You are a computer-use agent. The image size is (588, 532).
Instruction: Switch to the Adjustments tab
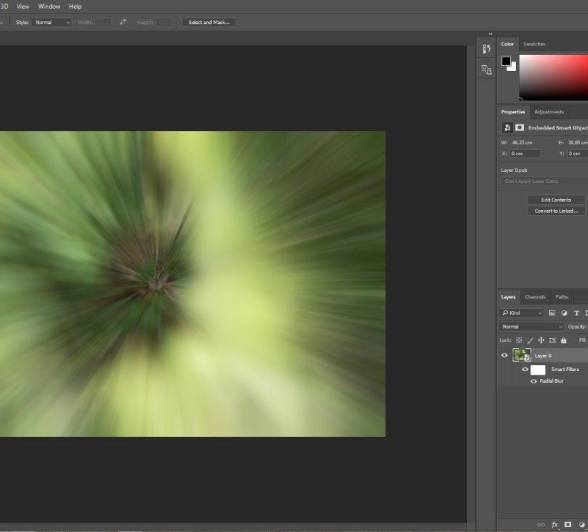click(549, 112)
